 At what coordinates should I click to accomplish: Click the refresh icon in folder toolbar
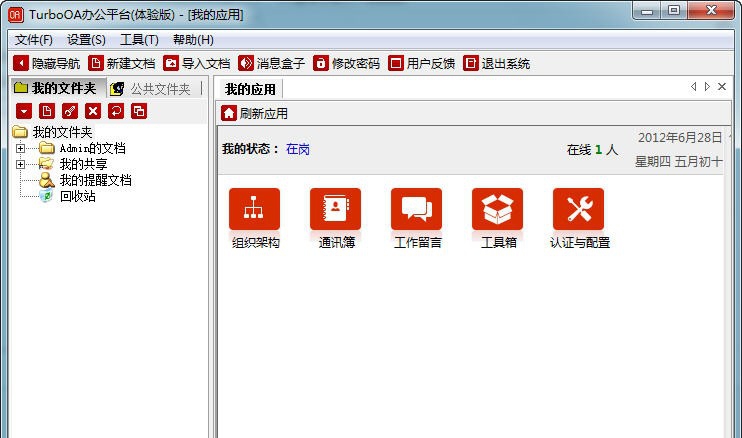coord(116,111)
